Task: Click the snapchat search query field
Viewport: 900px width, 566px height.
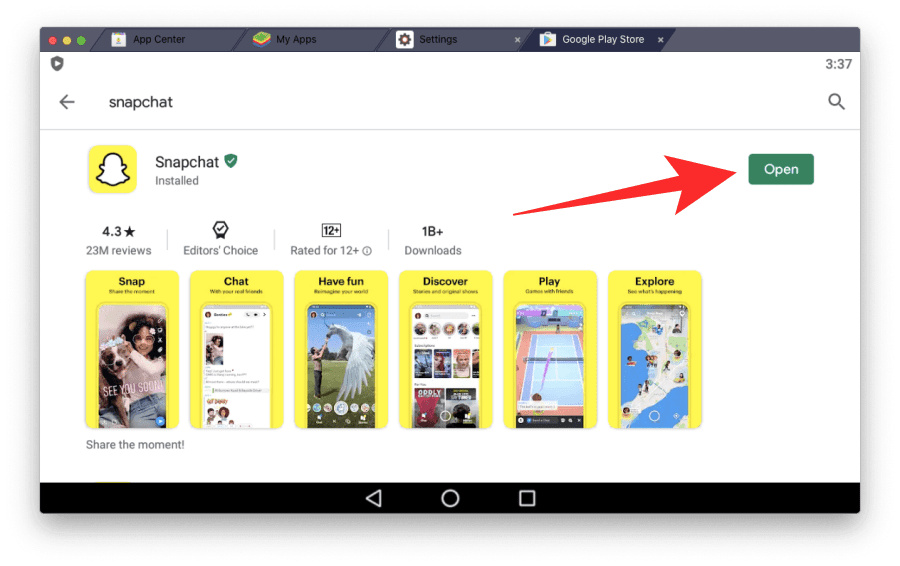Action: (141, 102)
